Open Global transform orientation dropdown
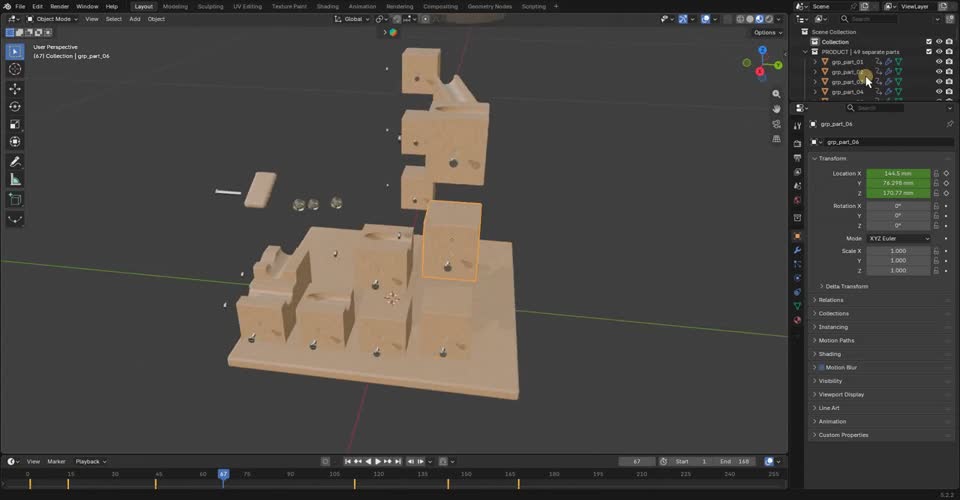Viewport: 960px width, 500px height. [352, 19]
